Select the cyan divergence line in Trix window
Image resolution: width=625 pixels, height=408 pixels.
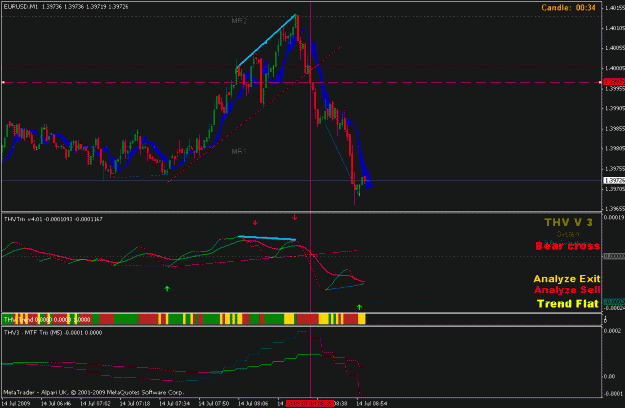click(x=267, y=238)
